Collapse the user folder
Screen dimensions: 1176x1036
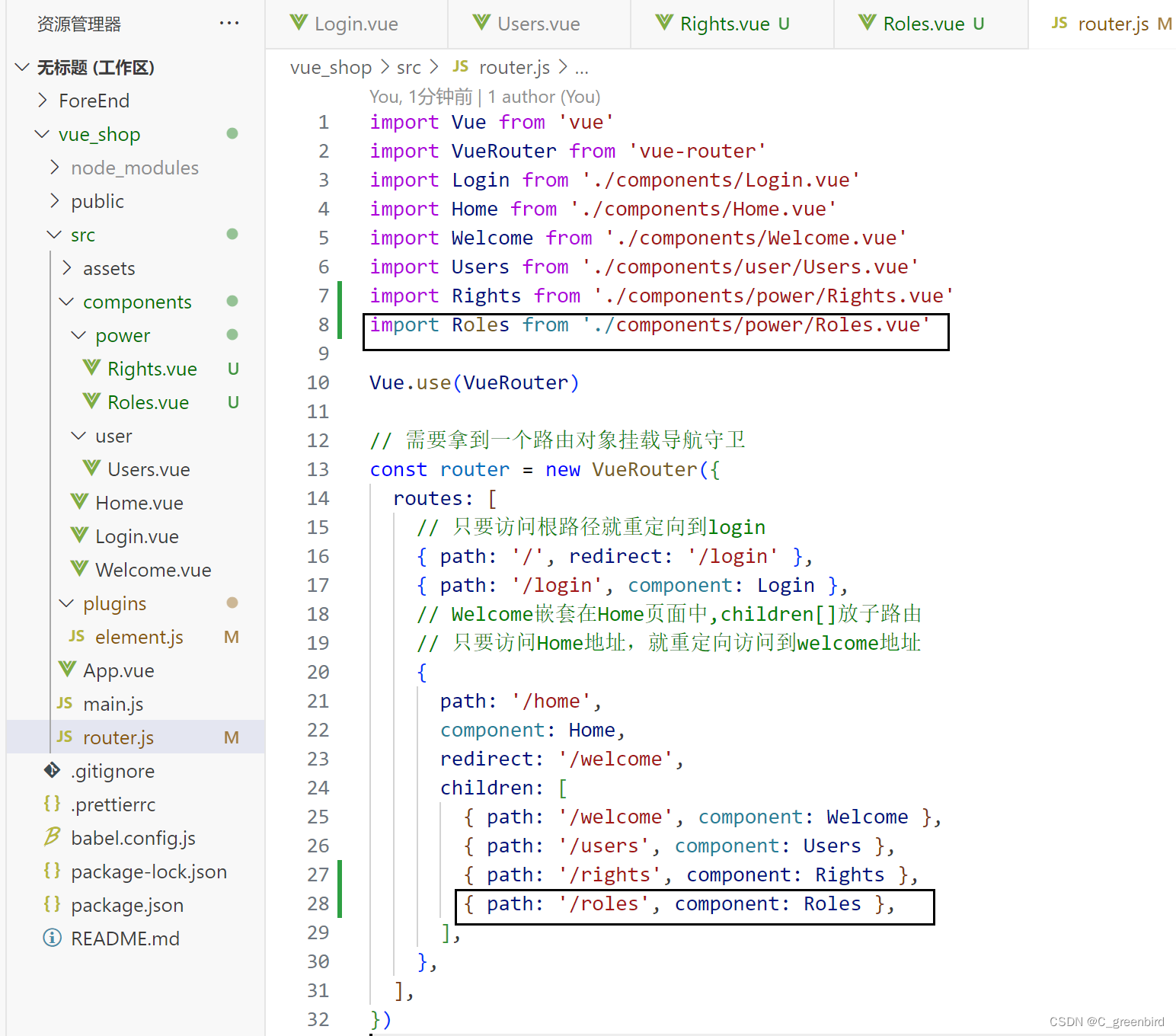(x=78, y=436)
